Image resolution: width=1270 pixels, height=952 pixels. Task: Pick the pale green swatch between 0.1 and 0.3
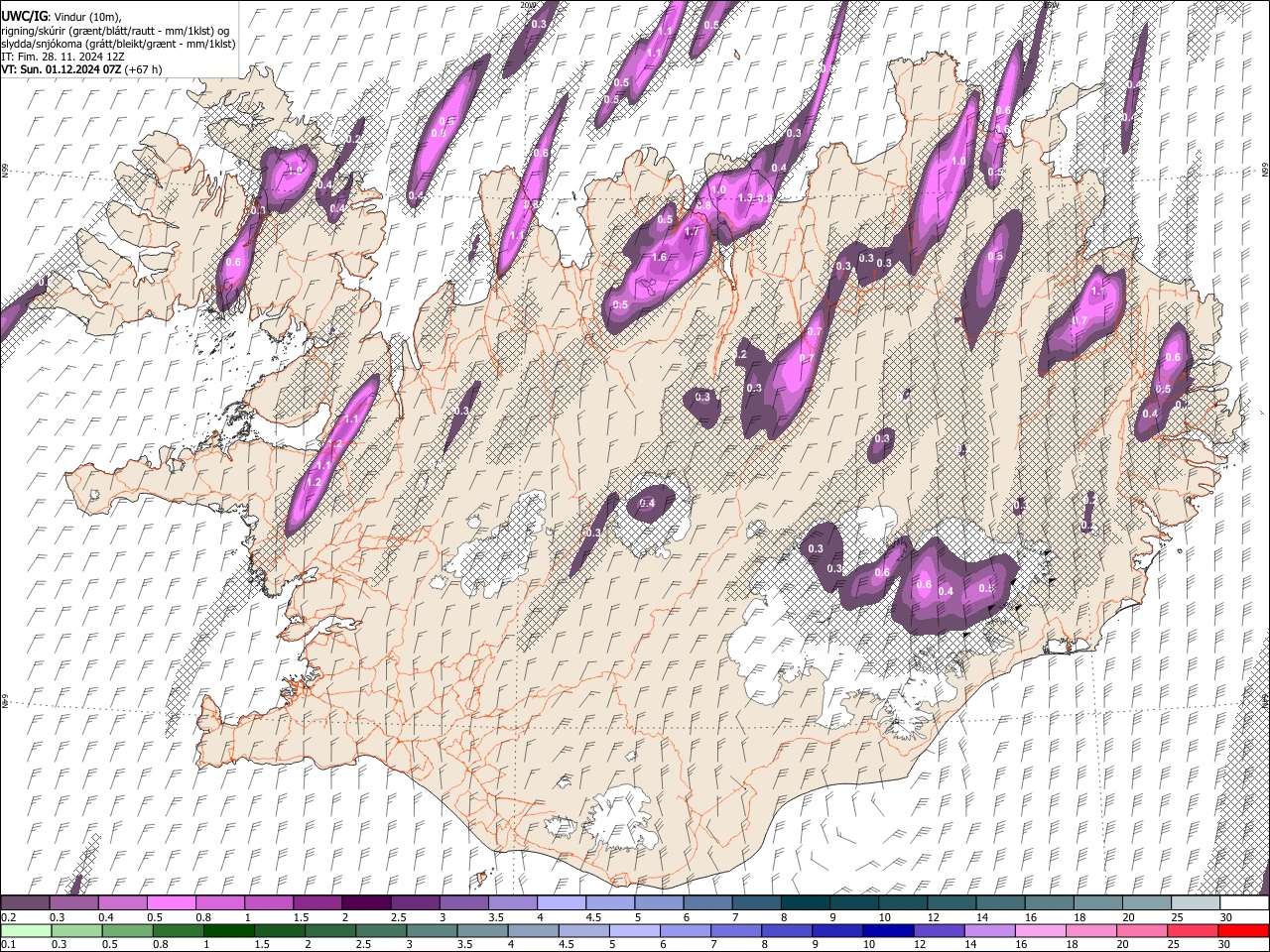point(25,930)
